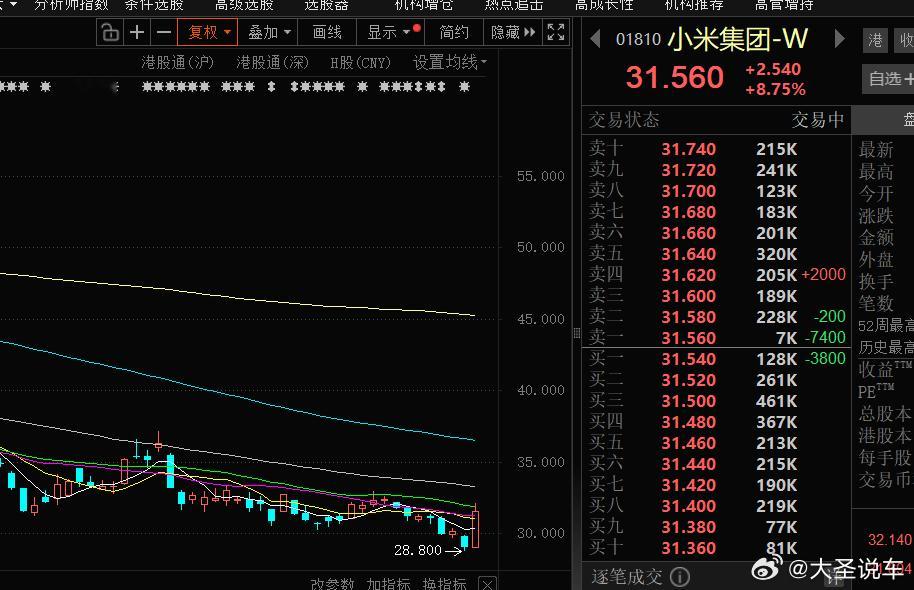Viewport: 914px width, 590px height.
Task: Open the 叠加 overlay dropdown
Action: click(x=268, y=32)
